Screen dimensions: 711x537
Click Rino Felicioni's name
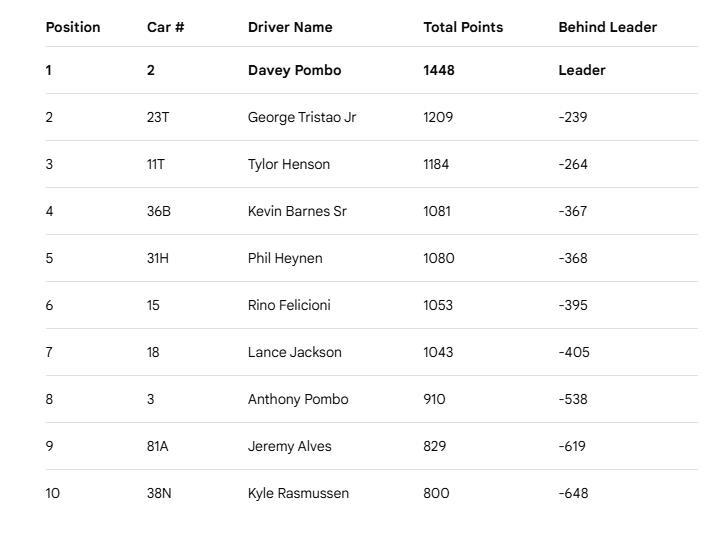pos(289,305)
